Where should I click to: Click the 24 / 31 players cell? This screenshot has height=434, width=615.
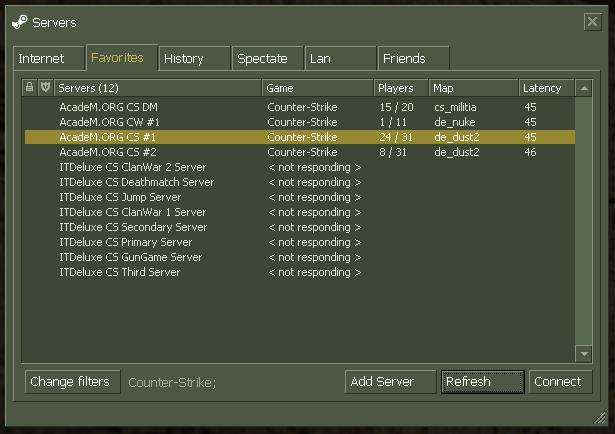coord(396,137)
